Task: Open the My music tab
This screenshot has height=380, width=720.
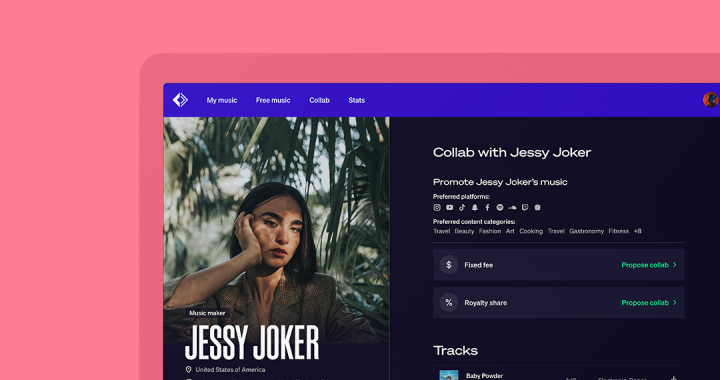Action: [222, 100]
